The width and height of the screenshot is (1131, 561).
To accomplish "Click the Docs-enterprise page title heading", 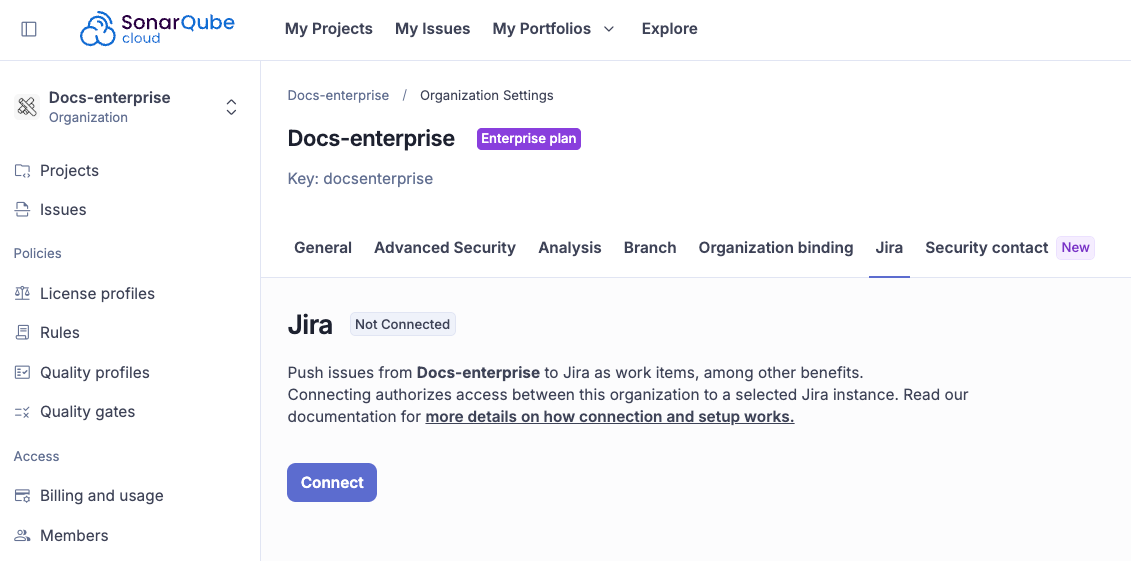I will tap(371, 138).
